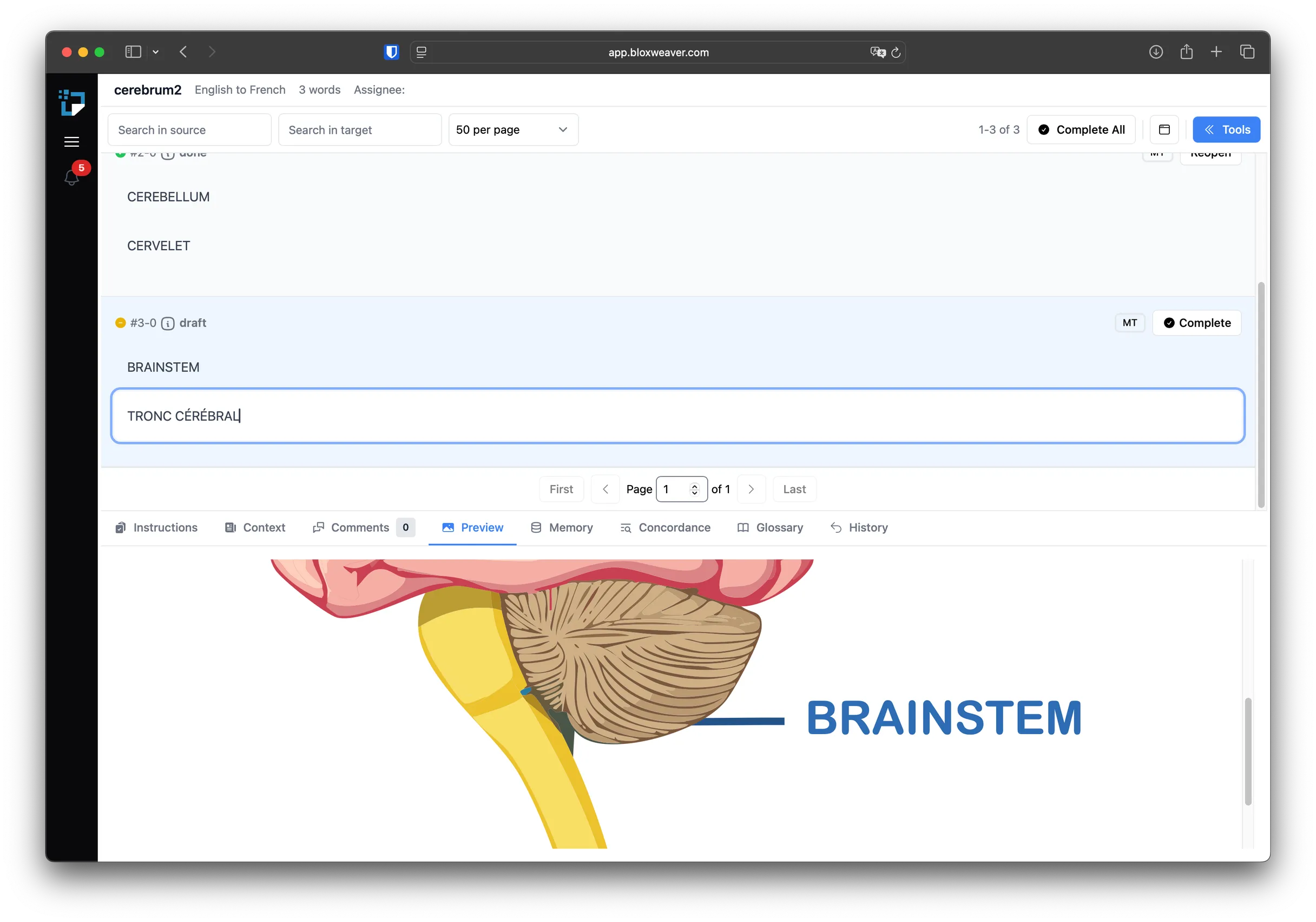Viewport: 1316px width, 922px height.
Task: Click the Safari share icon
Action: coord(1187,51)
